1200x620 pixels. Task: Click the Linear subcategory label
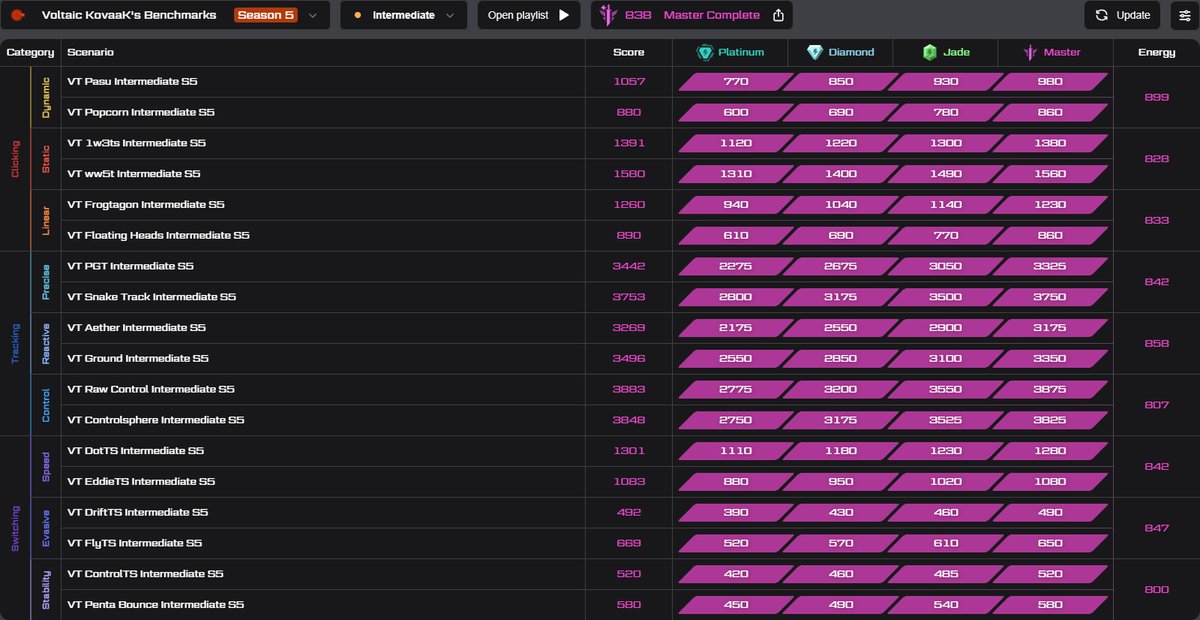click(x=46, y=221)
